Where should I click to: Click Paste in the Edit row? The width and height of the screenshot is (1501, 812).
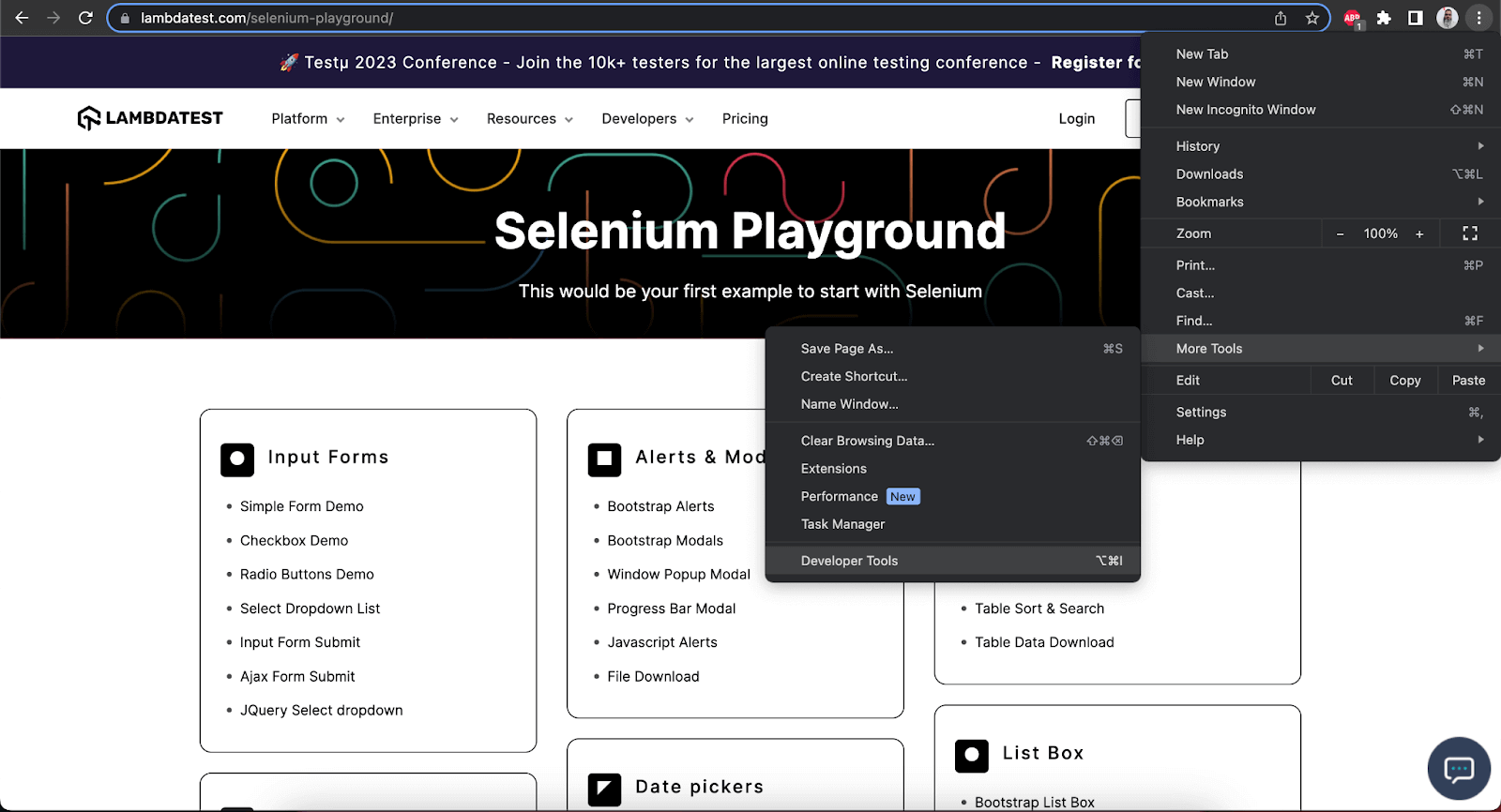click(1469, 381)
